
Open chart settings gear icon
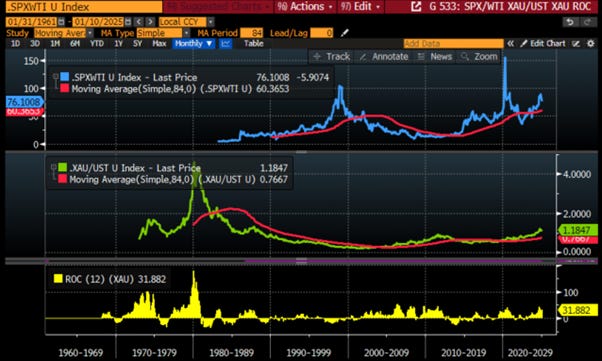click(591, 43)
